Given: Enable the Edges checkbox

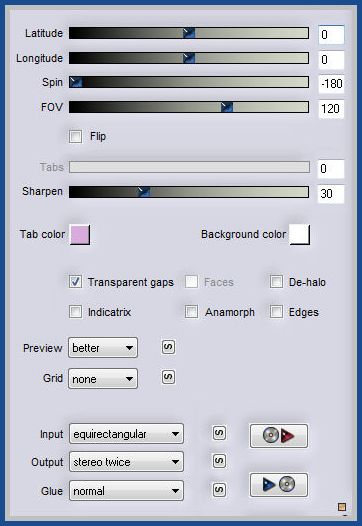Looking at the screenshot, I should point(276,312).
